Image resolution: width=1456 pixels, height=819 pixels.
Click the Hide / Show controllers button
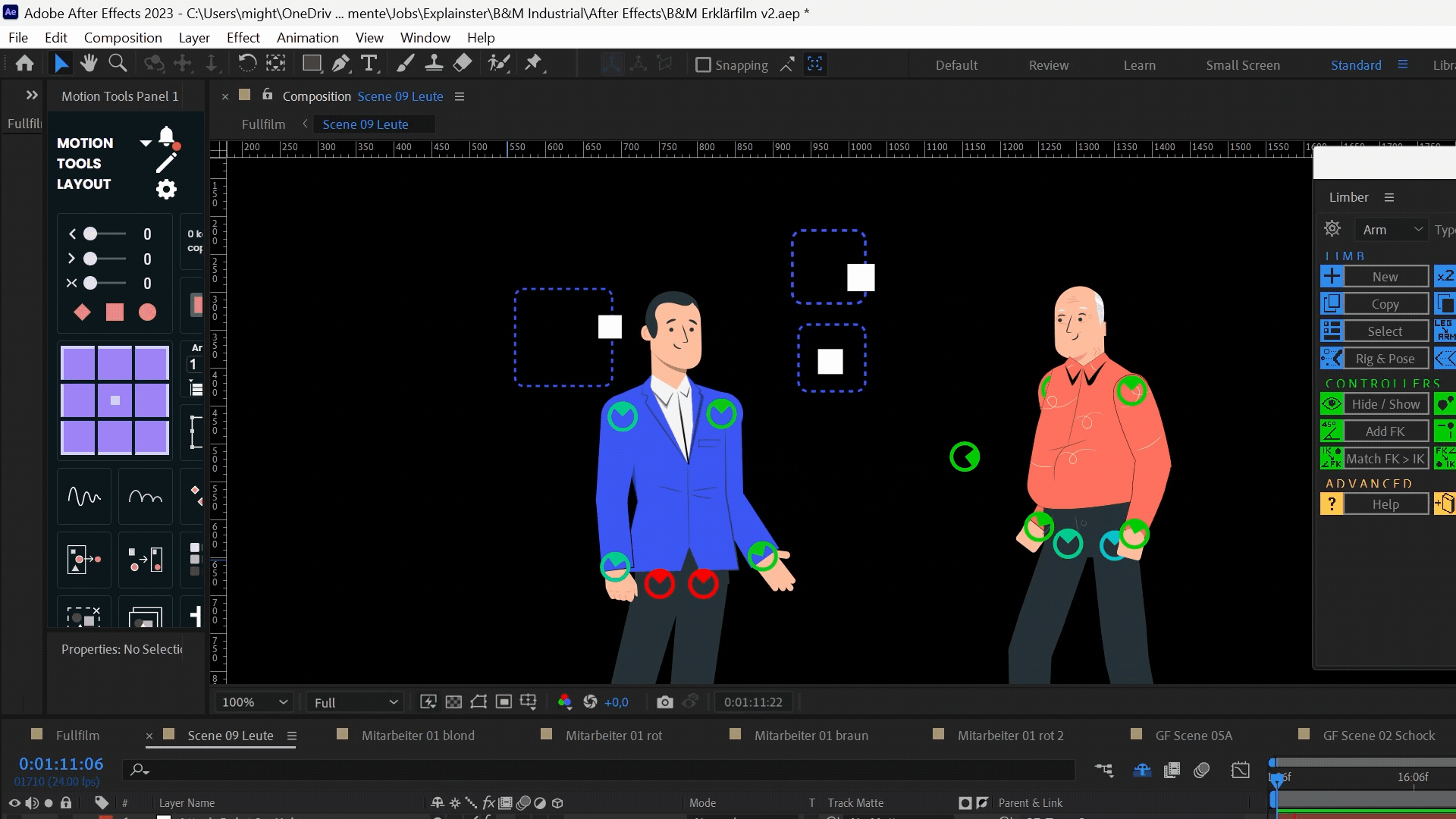pyautogui.click(x=1385, y=404)
